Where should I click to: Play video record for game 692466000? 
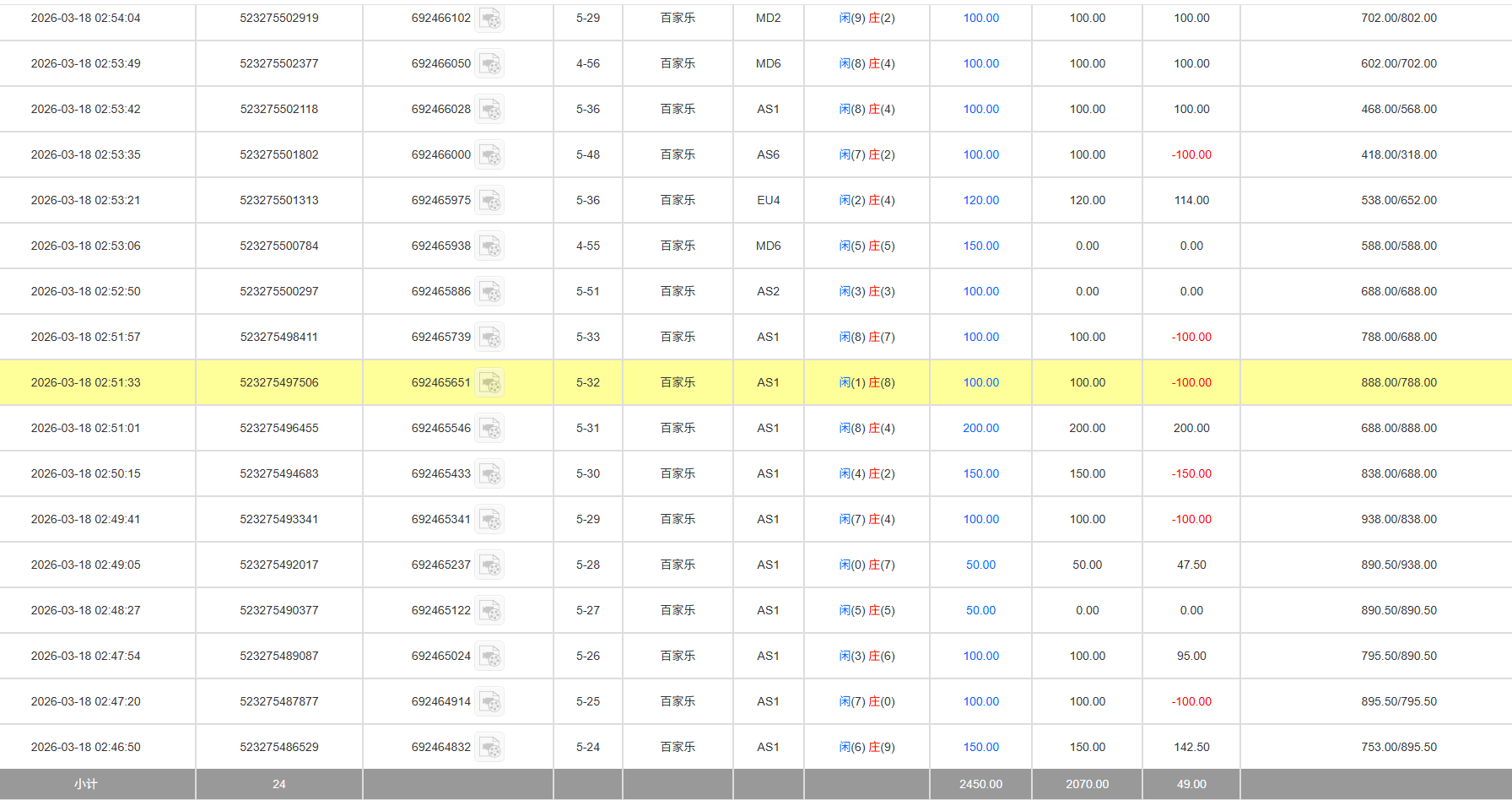(489, 155)
